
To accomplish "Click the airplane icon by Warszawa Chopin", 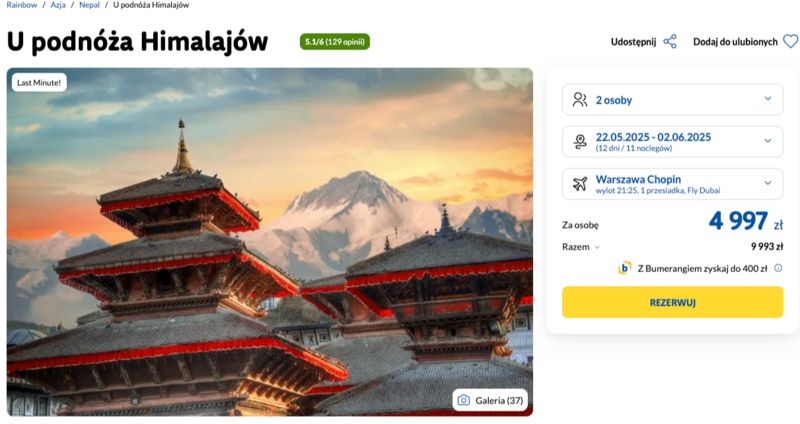I will pyautogui.click(x=580, y=184).
